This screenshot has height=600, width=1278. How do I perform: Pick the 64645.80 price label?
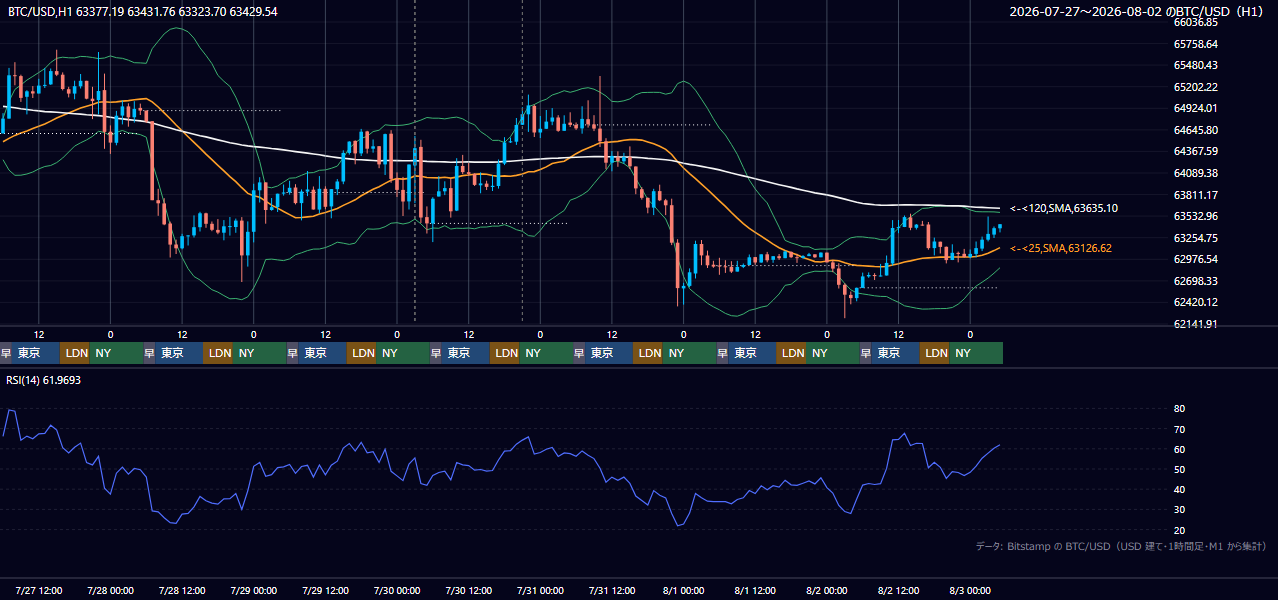tap(1196, 130)
